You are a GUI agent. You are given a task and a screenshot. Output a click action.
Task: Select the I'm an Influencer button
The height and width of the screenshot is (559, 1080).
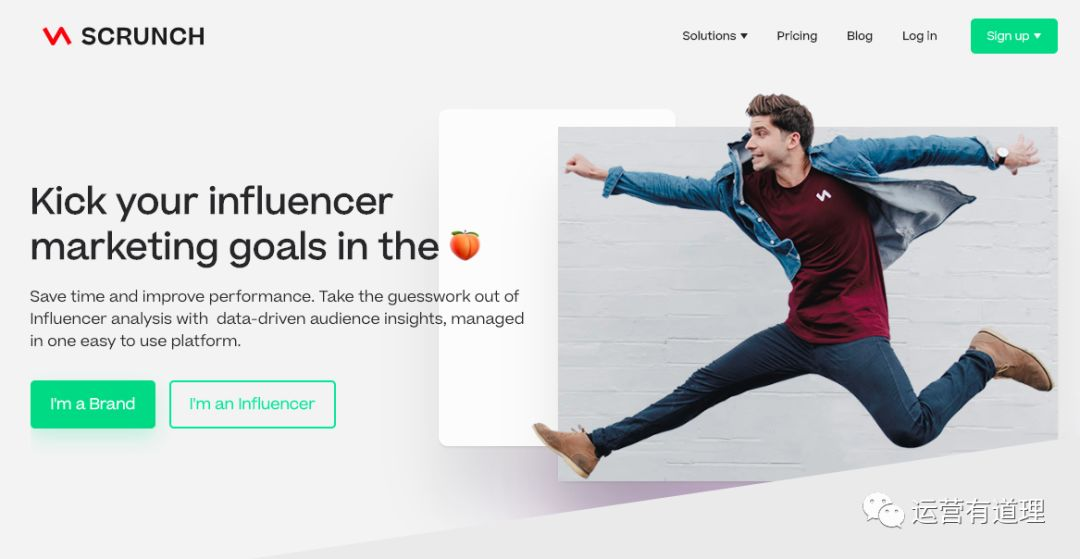coord(252,404)
